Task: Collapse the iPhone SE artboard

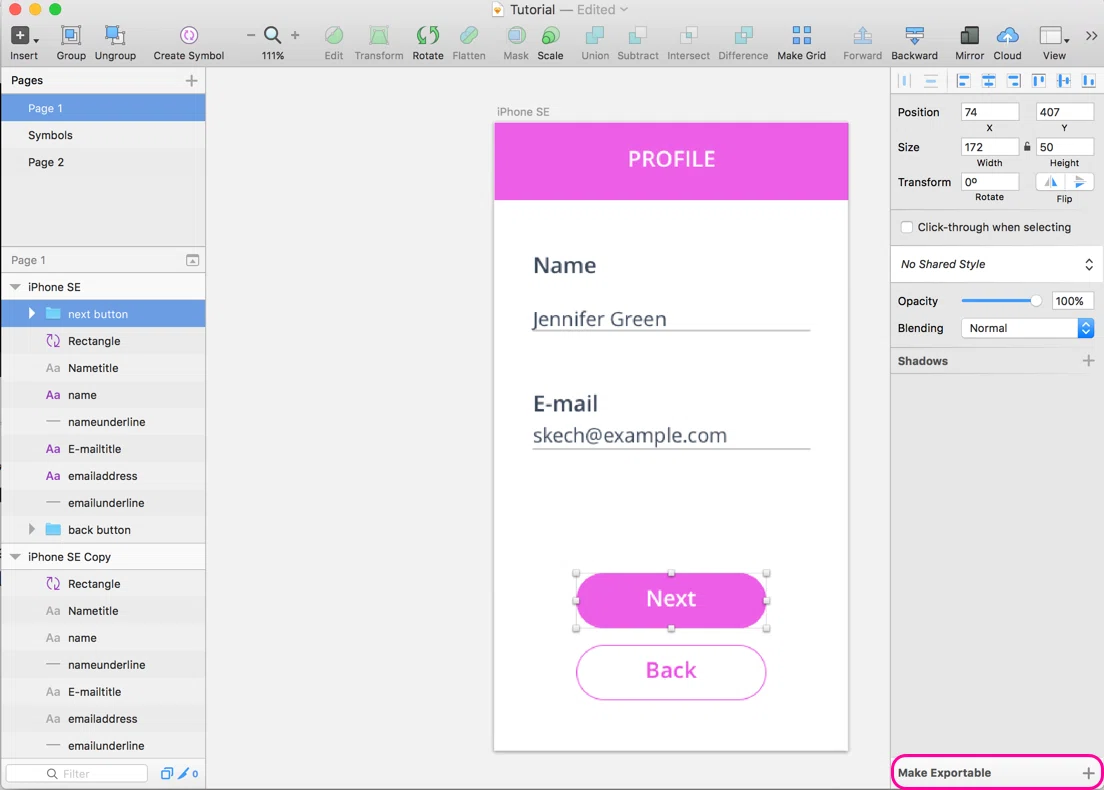Action: pyautogui.click(x=15, y=287)
